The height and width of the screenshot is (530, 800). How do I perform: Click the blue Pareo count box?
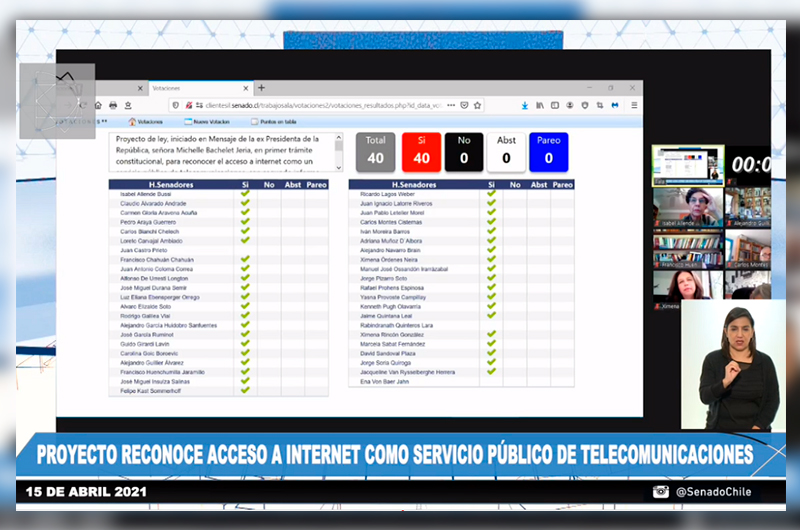click(x=549, y=152)
